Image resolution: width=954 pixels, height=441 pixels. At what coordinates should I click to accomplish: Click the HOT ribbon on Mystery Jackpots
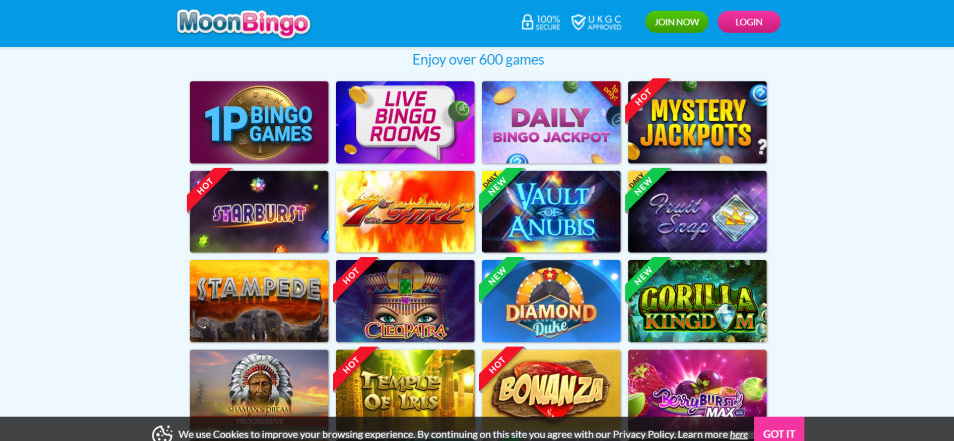tap(645, 97)
